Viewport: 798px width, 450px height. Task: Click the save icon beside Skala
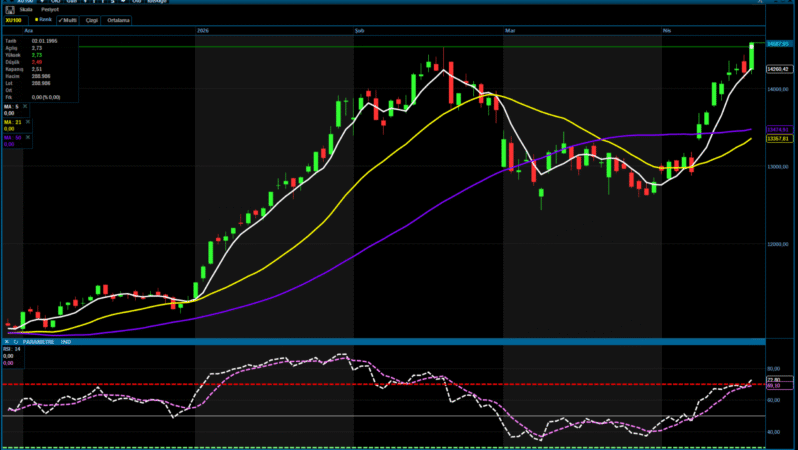click(10, 10)
